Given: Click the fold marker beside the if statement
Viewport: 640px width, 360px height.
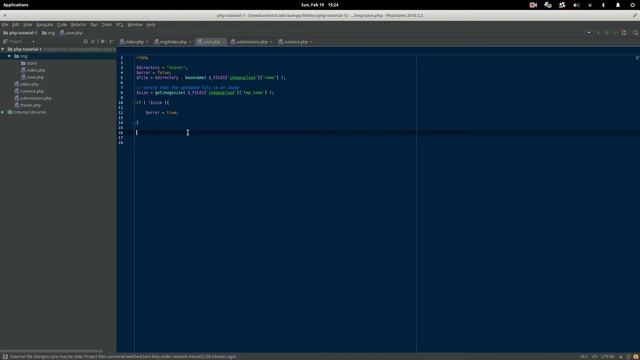Looking at the screenshot, I should click(x=135, y=102).
